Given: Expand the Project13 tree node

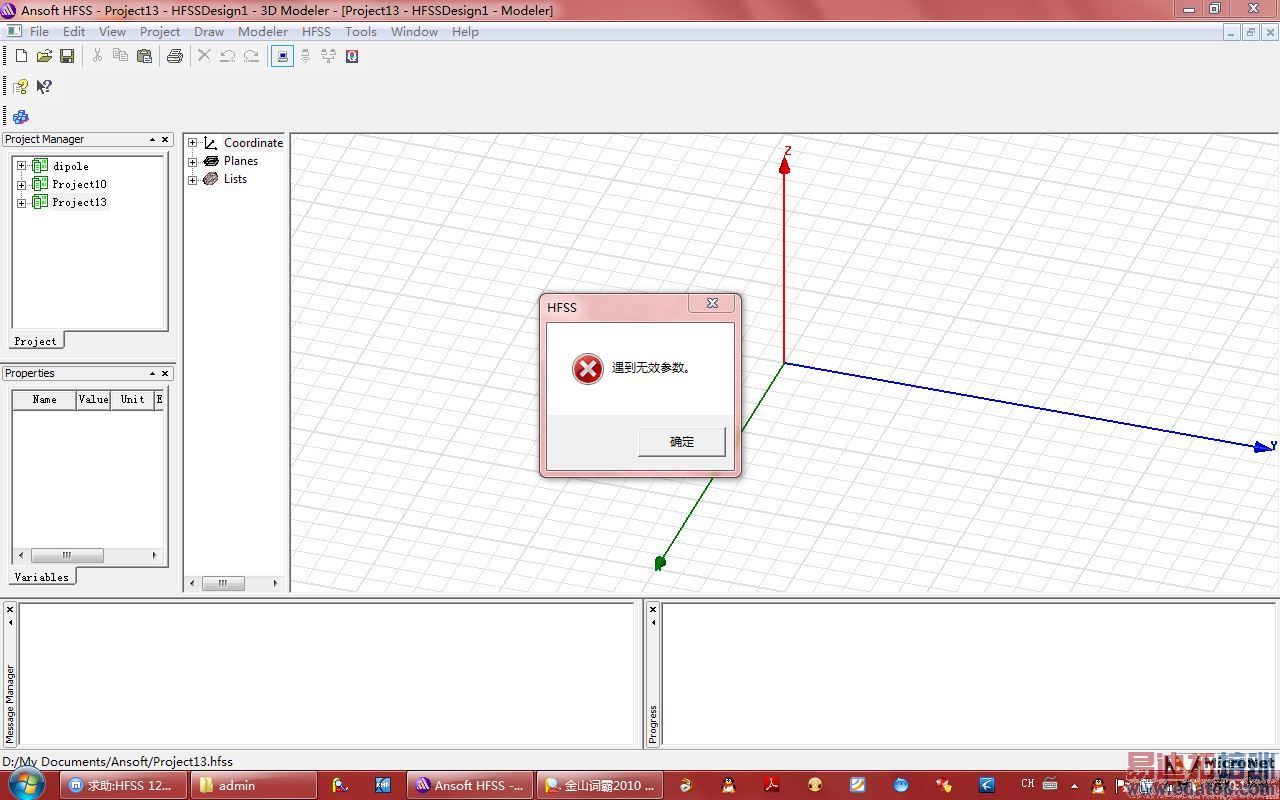Looking at the screenshot, I should click(x=21, y=203).
